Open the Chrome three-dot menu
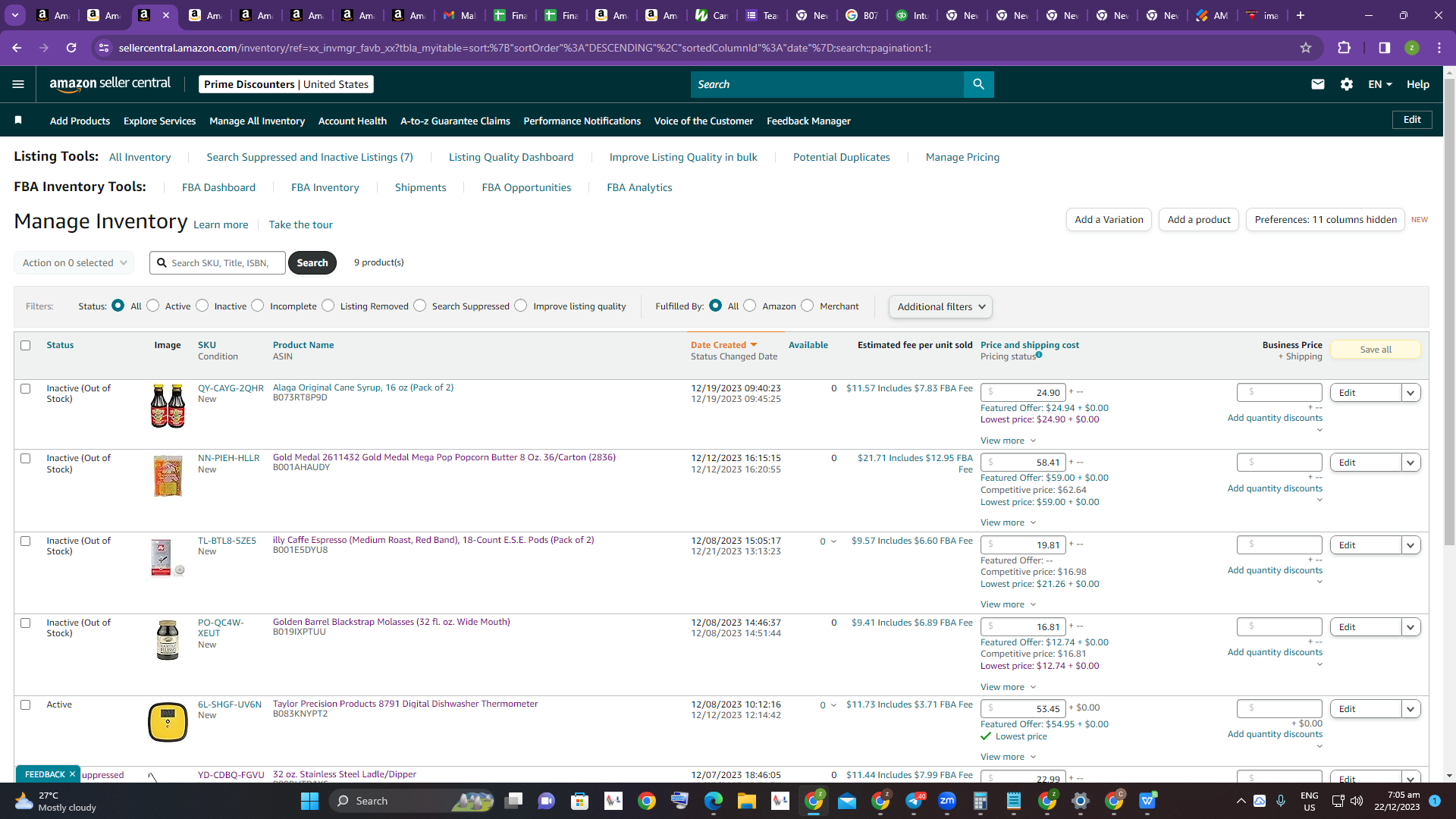This screenshot has height=819, width=1456. (x=1439, y=48)
